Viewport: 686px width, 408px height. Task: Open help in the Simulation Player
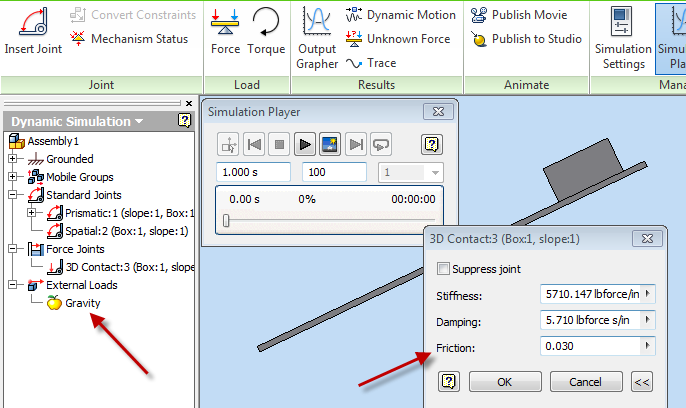432,144
